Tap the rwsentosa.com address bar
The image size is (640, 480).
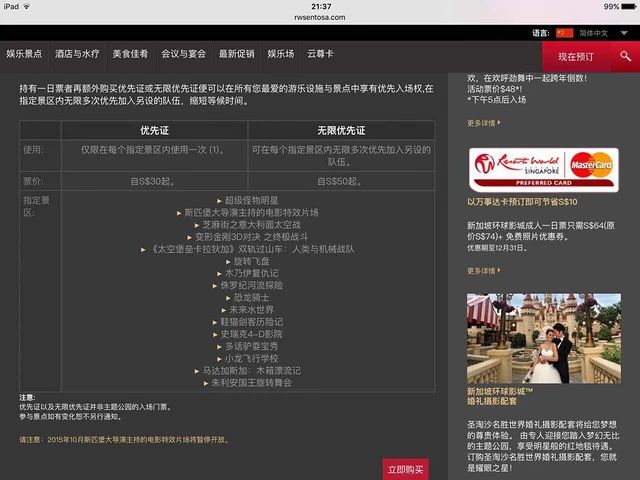pos(320,17)
